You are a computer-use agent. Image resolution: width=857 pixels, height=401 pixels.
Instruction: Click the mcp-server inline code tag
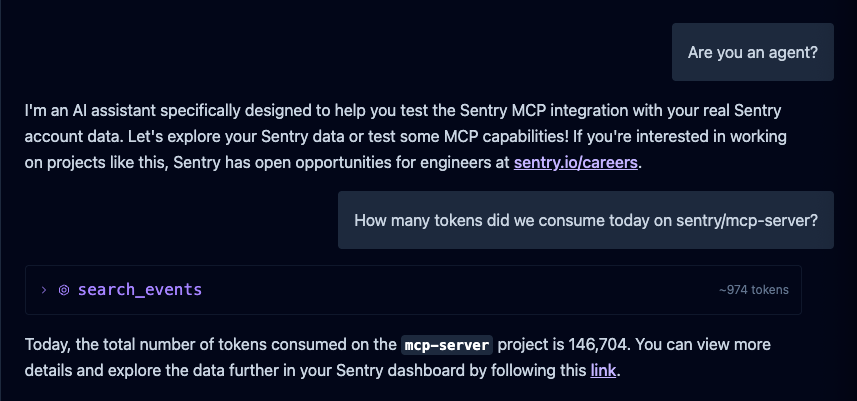[x=447, y=345]
